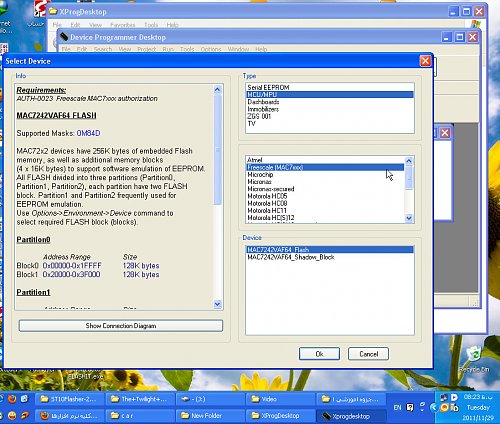The height and width of the screenshot is (424, 500).
Task: Click the Cancel button
Action: tap(368, 354)
